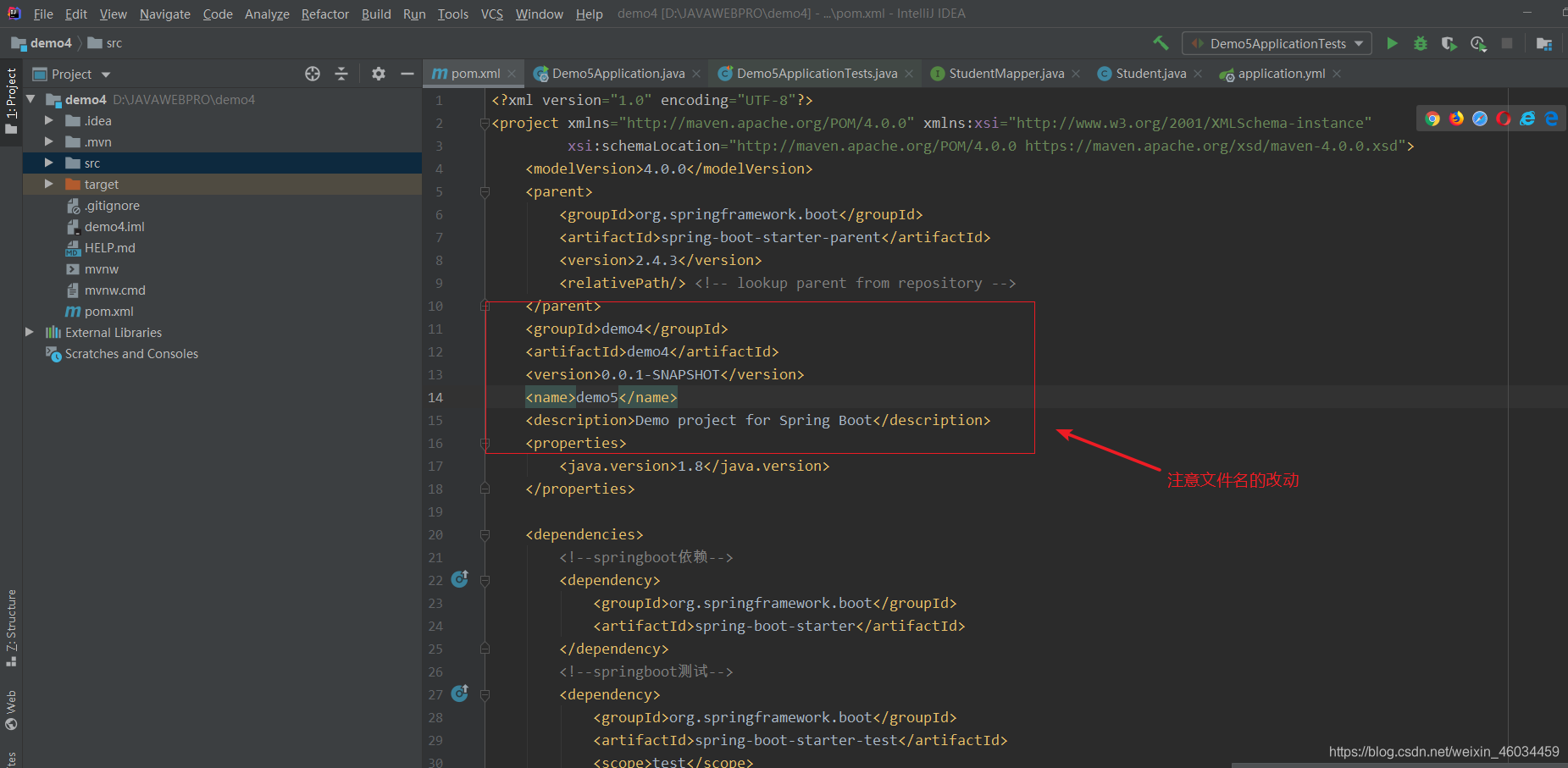This screenshot has width=1568, height=768.
Task: Place cursor in the name tag line 14
Action: (601, 397)
